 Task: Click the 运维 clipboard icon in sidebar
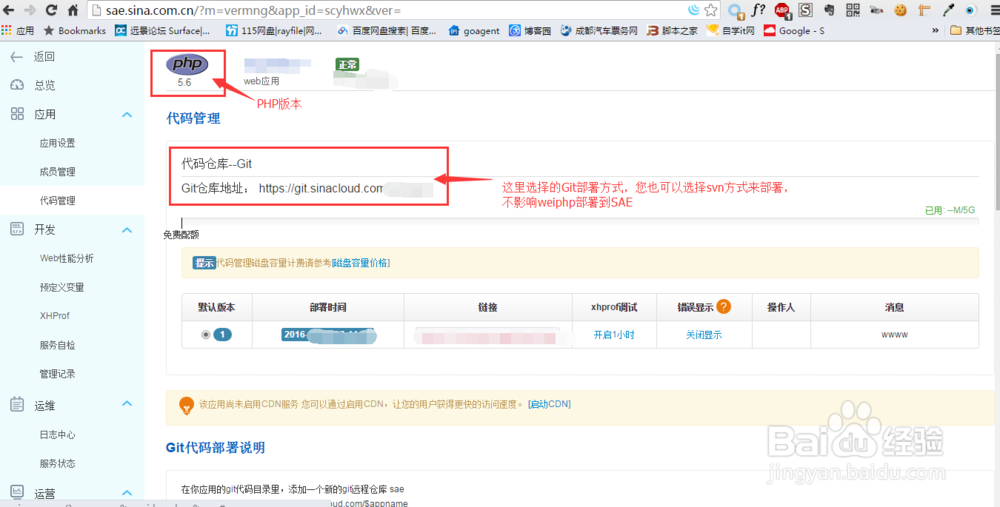coord(17,404)
